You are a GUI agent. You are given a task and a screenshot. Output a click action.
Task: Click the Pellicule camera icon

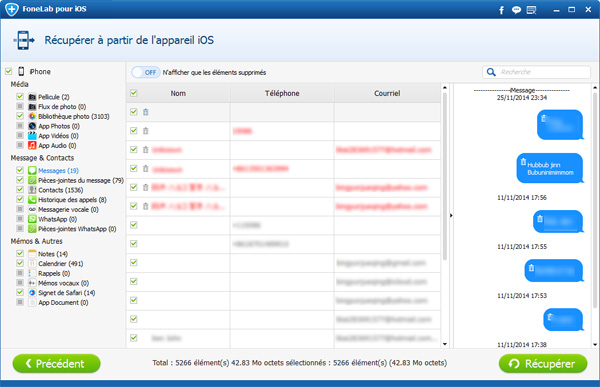pos(32,97)
